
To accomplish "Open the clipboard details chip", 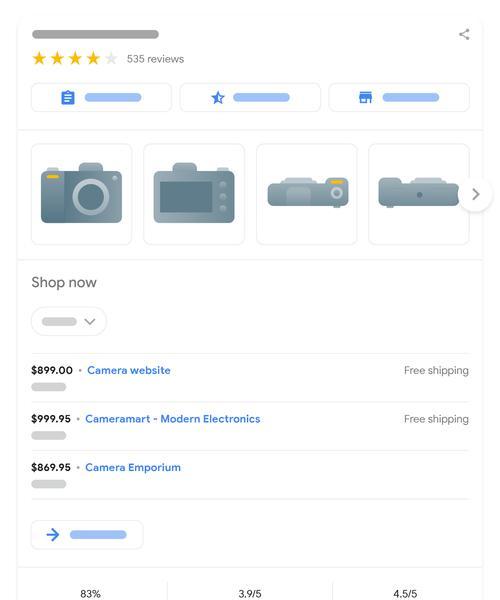I will point(101,98).
